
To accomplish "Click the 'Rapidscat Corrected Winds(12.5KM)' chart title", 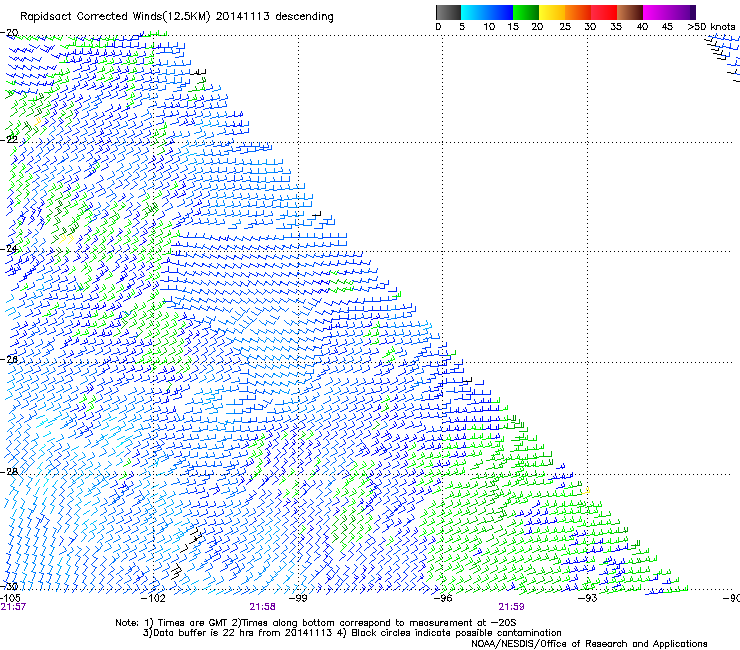I will [115, 17].
